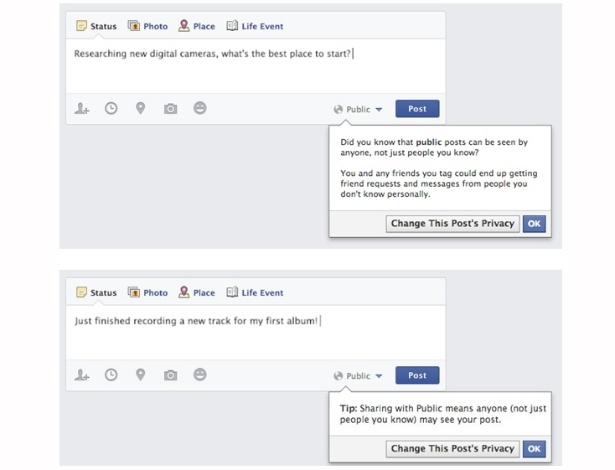615x470 pixels.
Task: Click into the text field about digital cameras
Action: click(255, 66)
